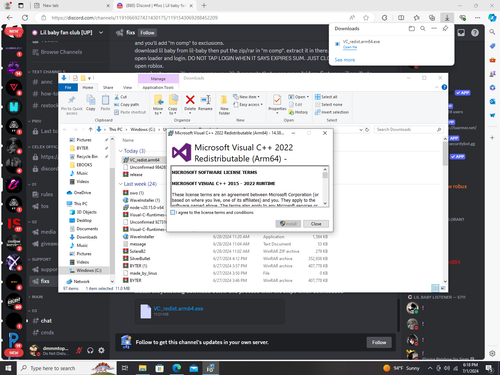Toggle Discord deafen headphones icon

tap(90, 350)
